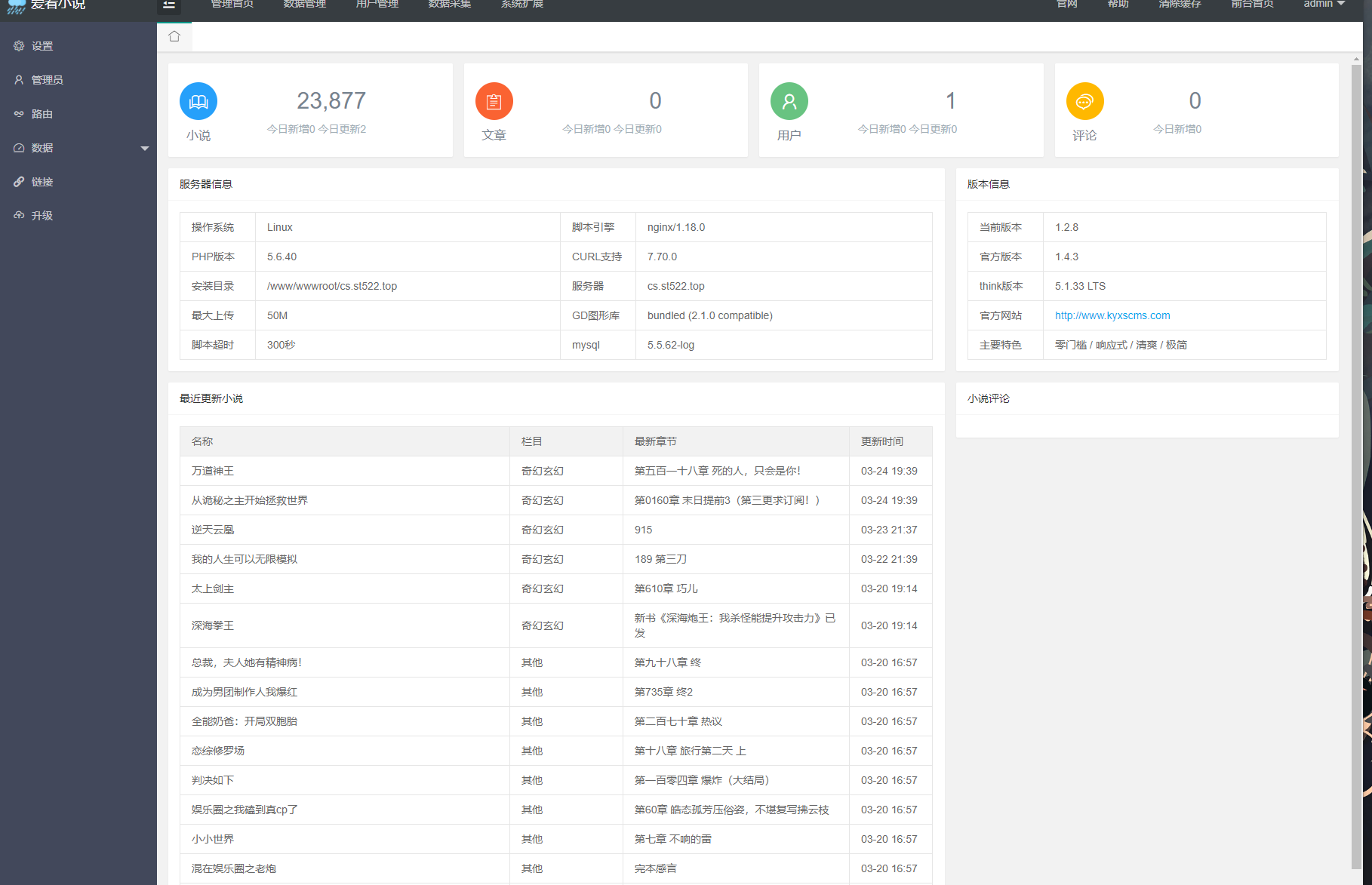Select the home breadcrumb tab icon
This screenshot has height=885, width=1372.
click(x=174, y=35)
